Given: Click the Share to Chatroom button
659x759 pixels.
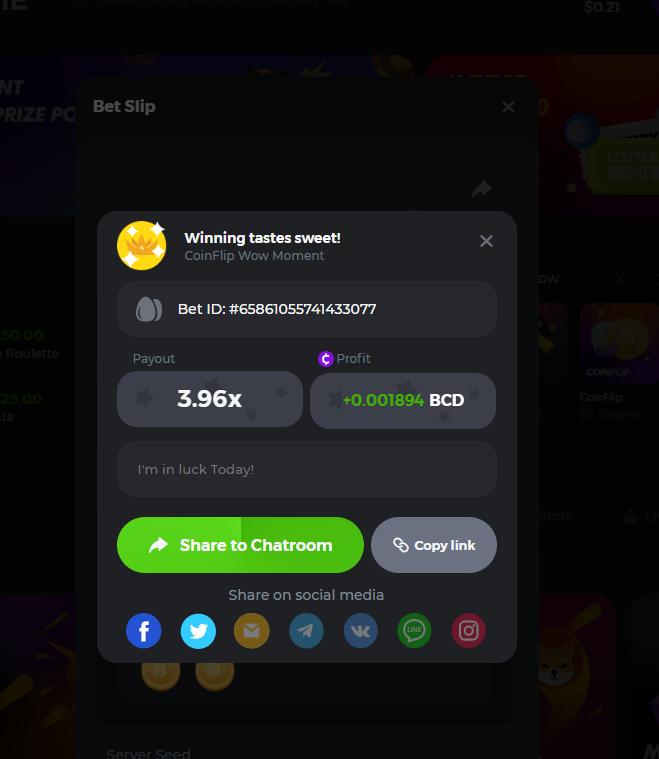Looking at the screenshot, I should tap(240, 545).
